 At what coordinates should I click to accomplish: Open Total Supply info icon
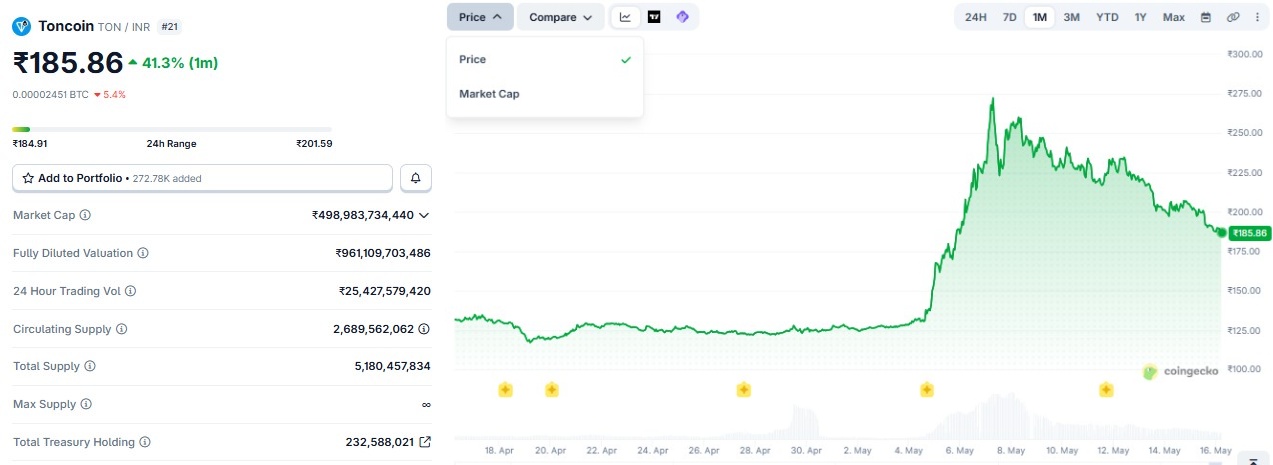[90, 367]
